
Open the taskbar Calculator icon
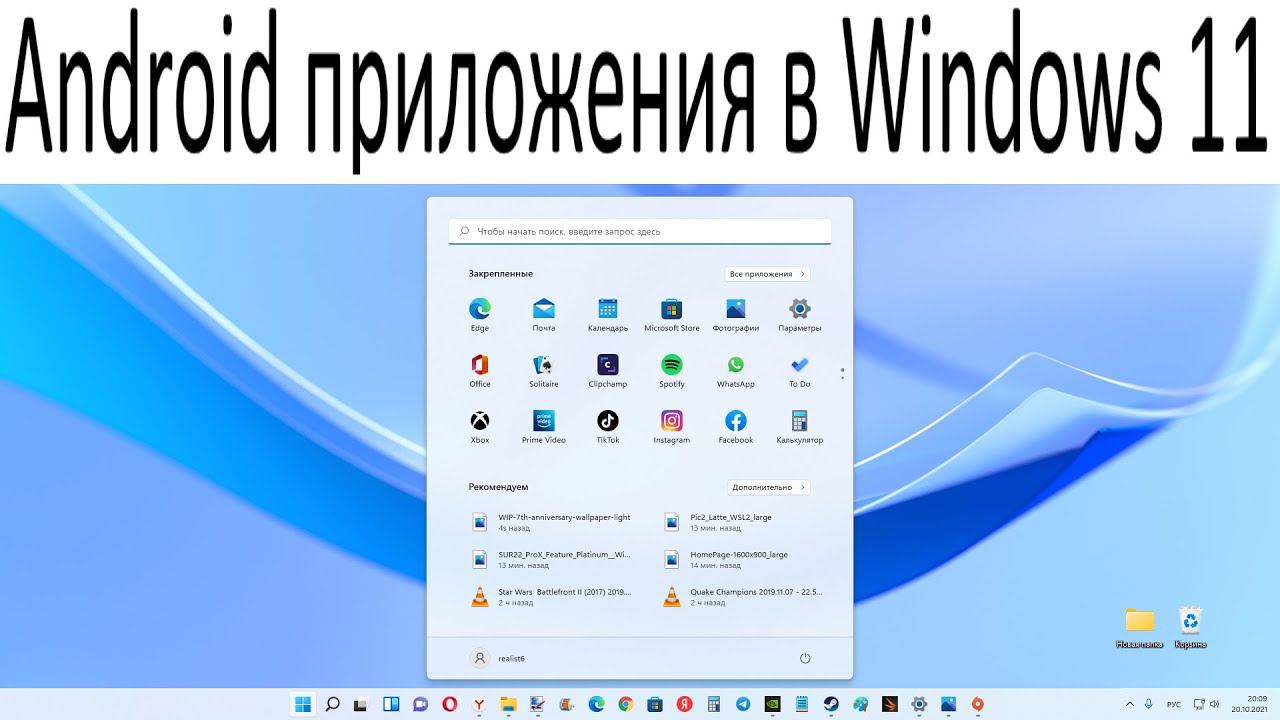(x=714, y=704)
